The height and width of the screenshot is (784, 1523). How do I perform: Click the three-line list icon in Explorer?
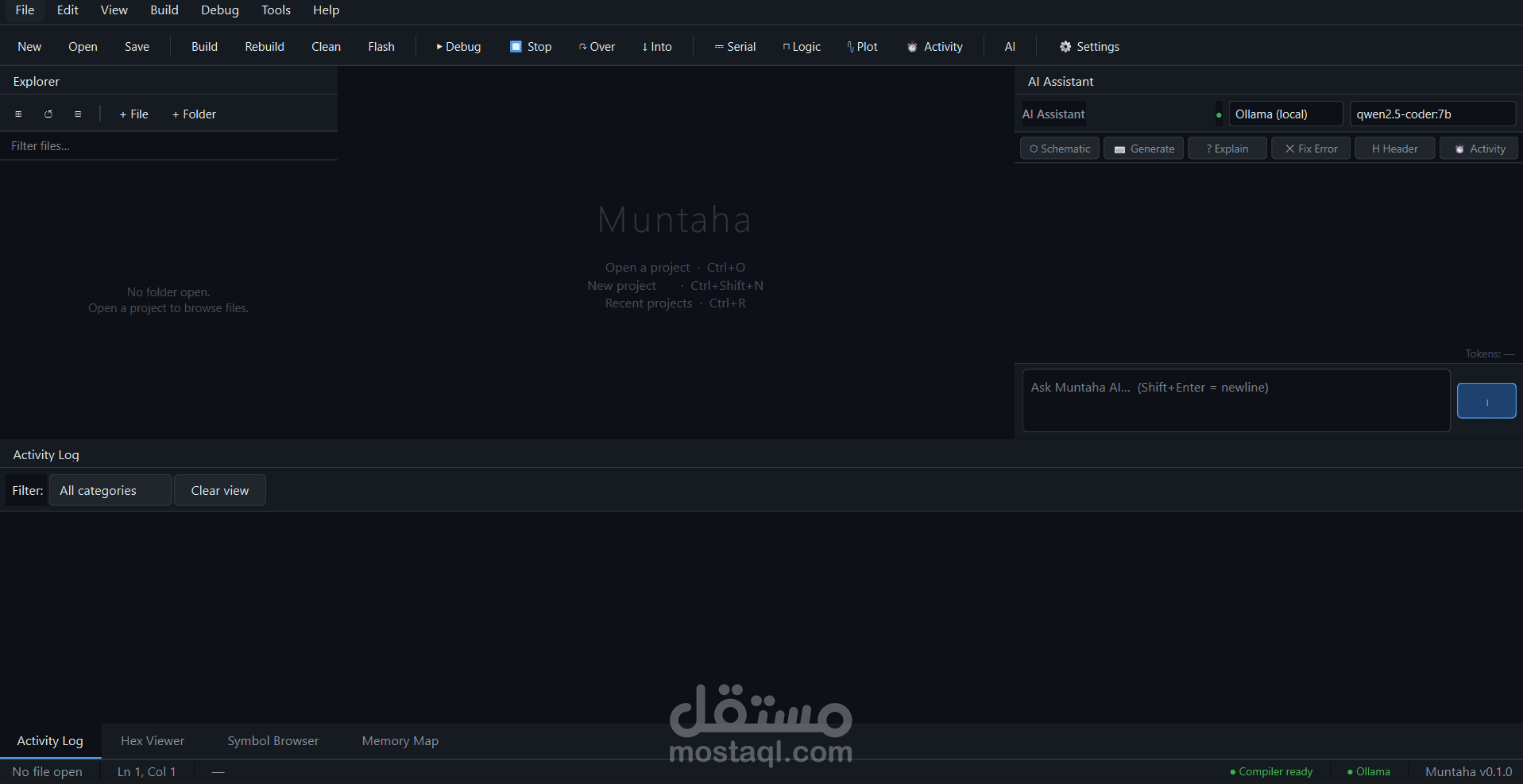(78, 114)
